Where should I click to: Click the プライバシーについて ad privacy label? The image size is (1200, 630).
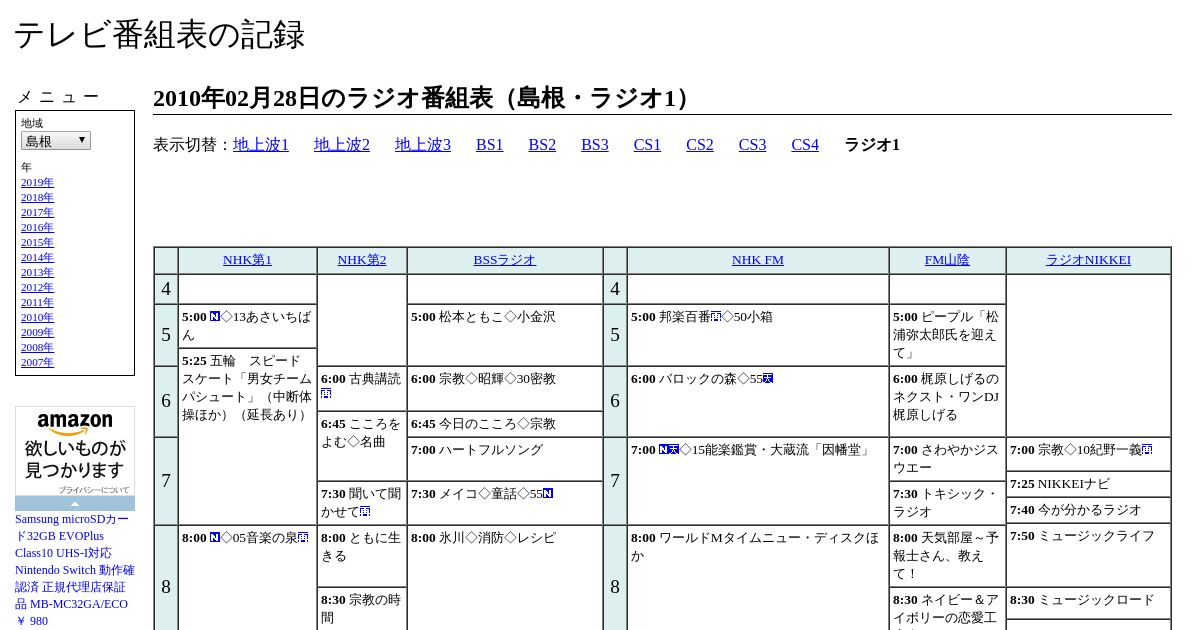click(93, 490)
